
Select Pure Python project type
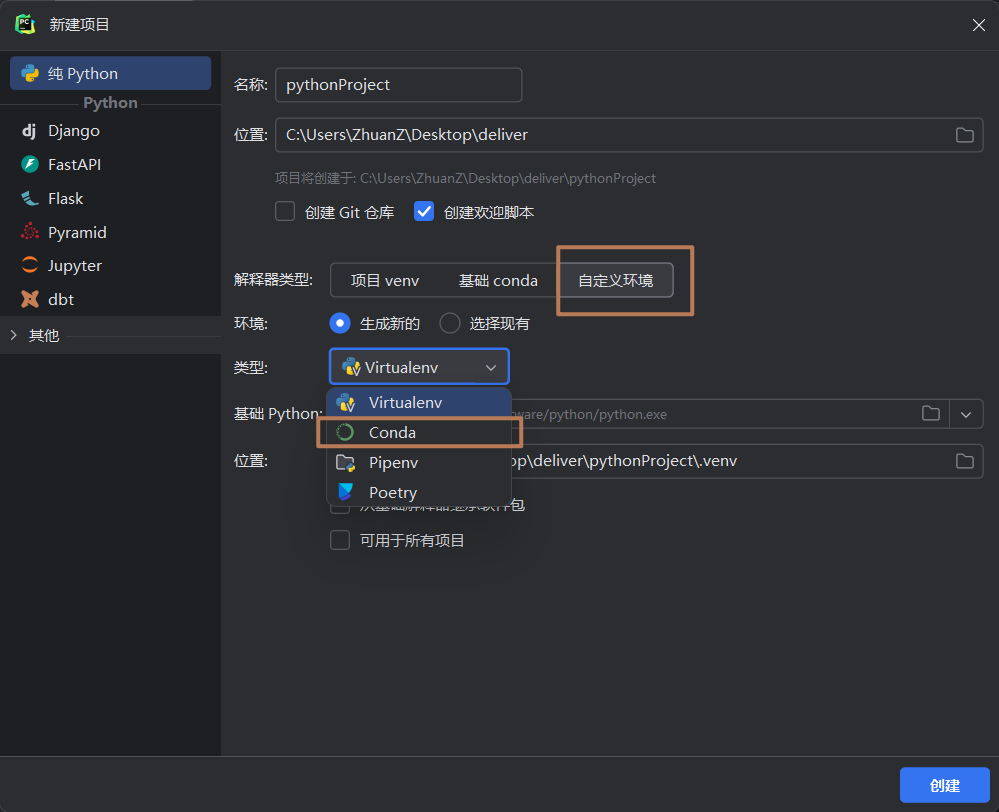point(110,73)
